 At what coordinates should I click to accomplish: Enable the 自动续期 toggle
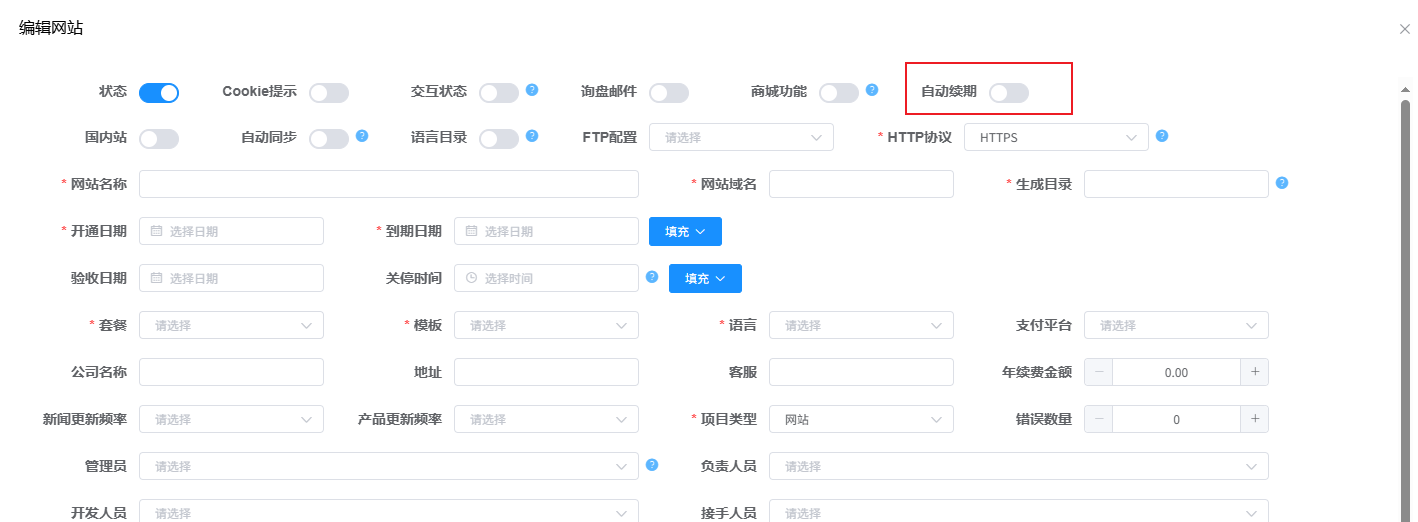[1008, 93]
